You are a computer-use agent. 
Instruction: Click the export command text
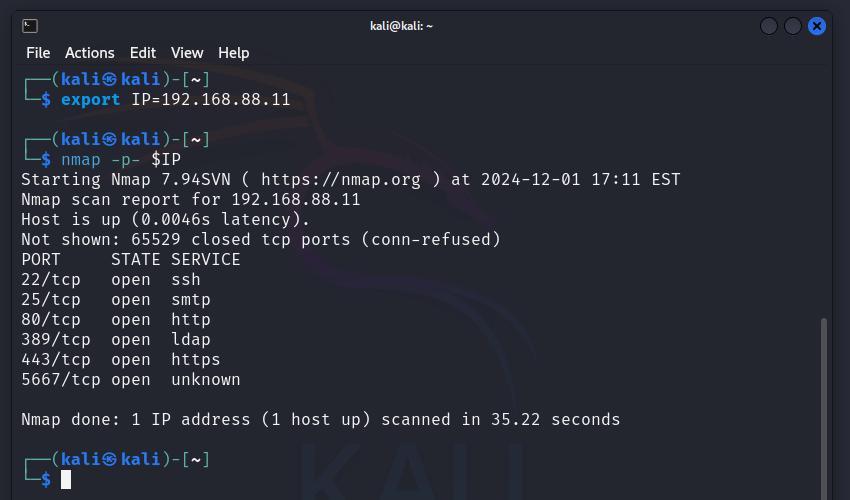[90, 100]
